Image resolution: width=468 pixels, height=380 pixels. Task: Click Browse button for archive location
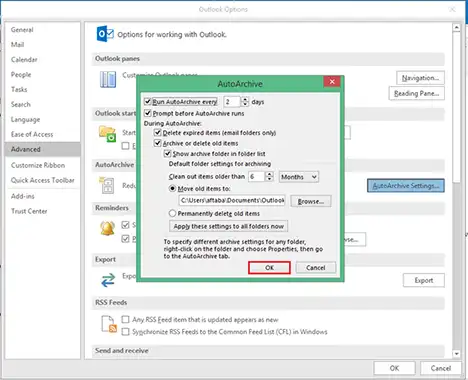(311, 201)
